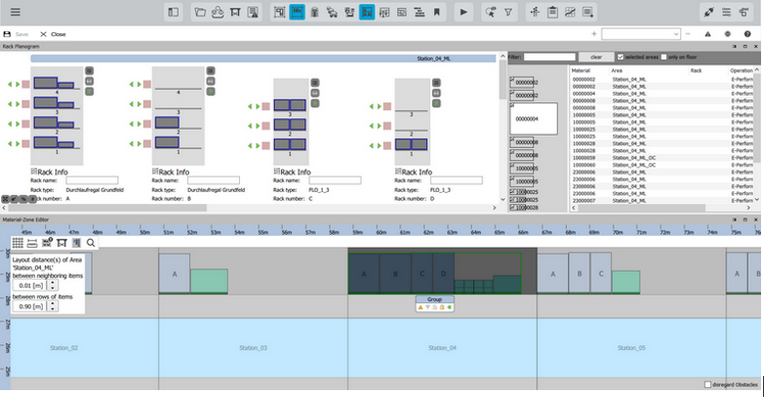The image size is (764, 397).
Task: Select the table row with material 10000059
Action: (x=663, y=158)
